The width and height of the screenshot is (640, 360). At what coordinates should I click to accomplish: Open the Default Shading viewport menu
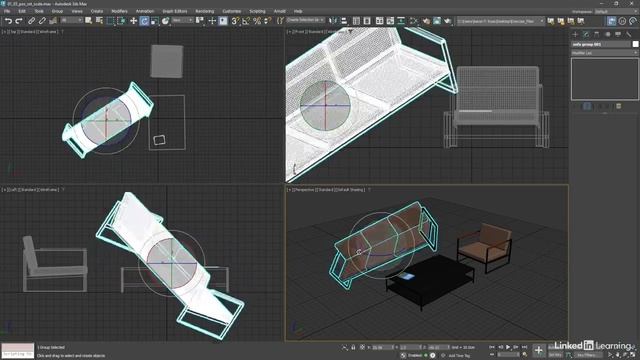point(351,190)
